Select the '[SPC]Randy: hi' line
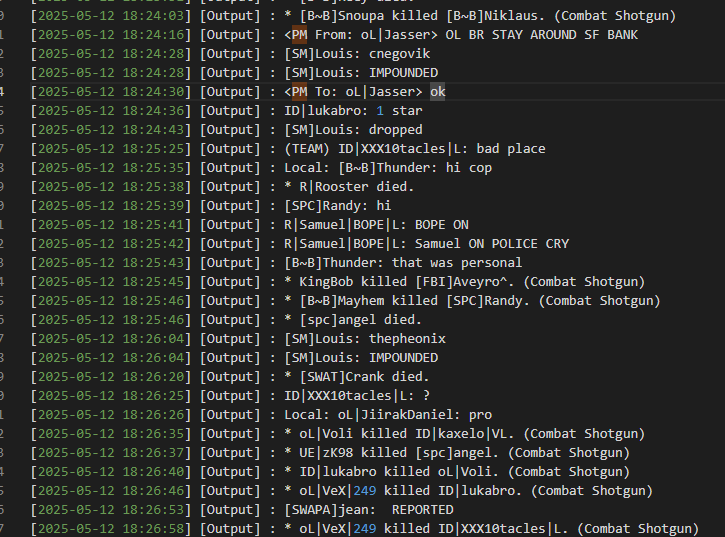Image resolution: width=725 pixels, height=537 pixels. pyautogui.click(x=211, y=205)
